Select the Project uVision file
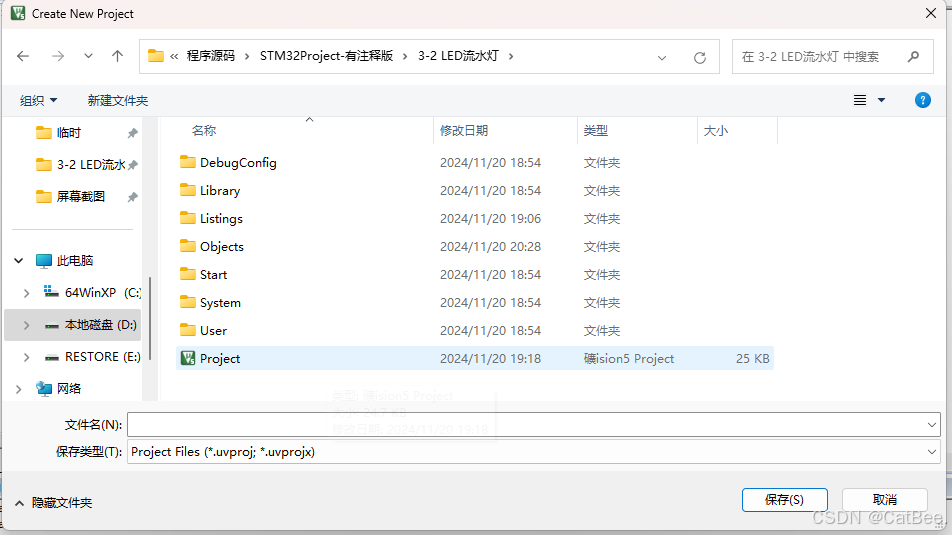This screenshot has width=952, height=535. (x=475, y=358)
